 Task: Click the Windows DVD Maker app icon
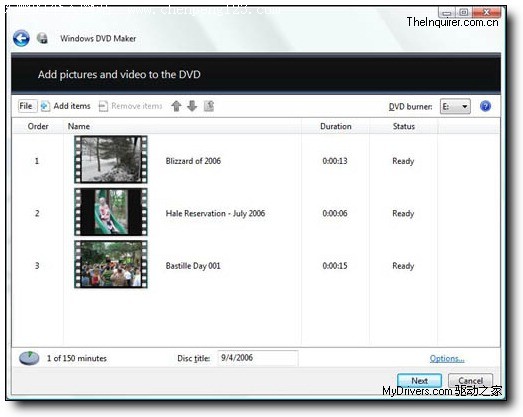[42, 38]
